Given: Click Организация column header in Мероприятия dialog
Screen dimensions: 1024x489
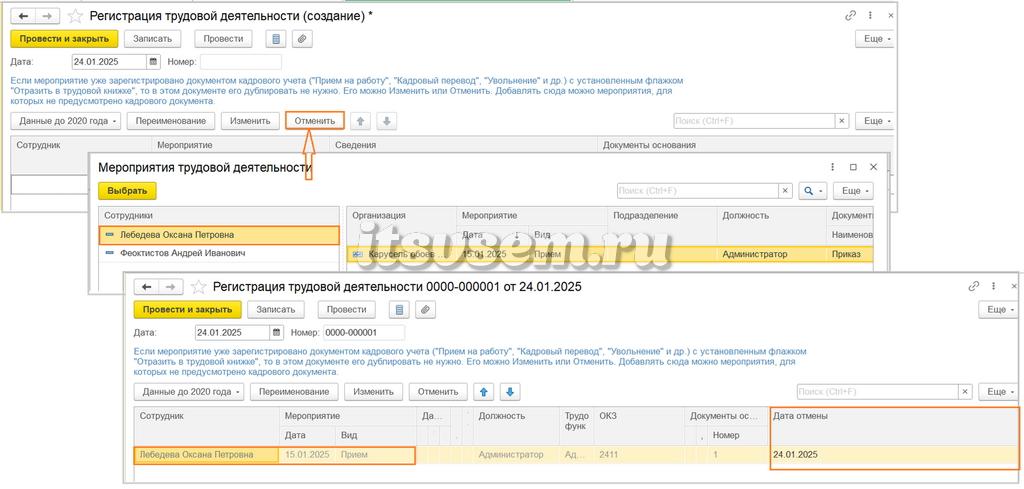Looking at the screenshot, I should click(x=401, y=215).
